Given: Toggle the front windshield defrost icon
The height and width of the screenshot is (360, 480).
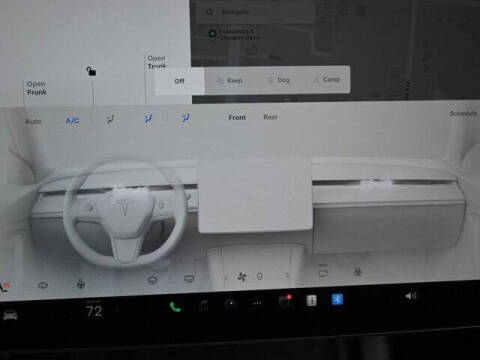Looking at the screenshot, I should click(153, 280).
